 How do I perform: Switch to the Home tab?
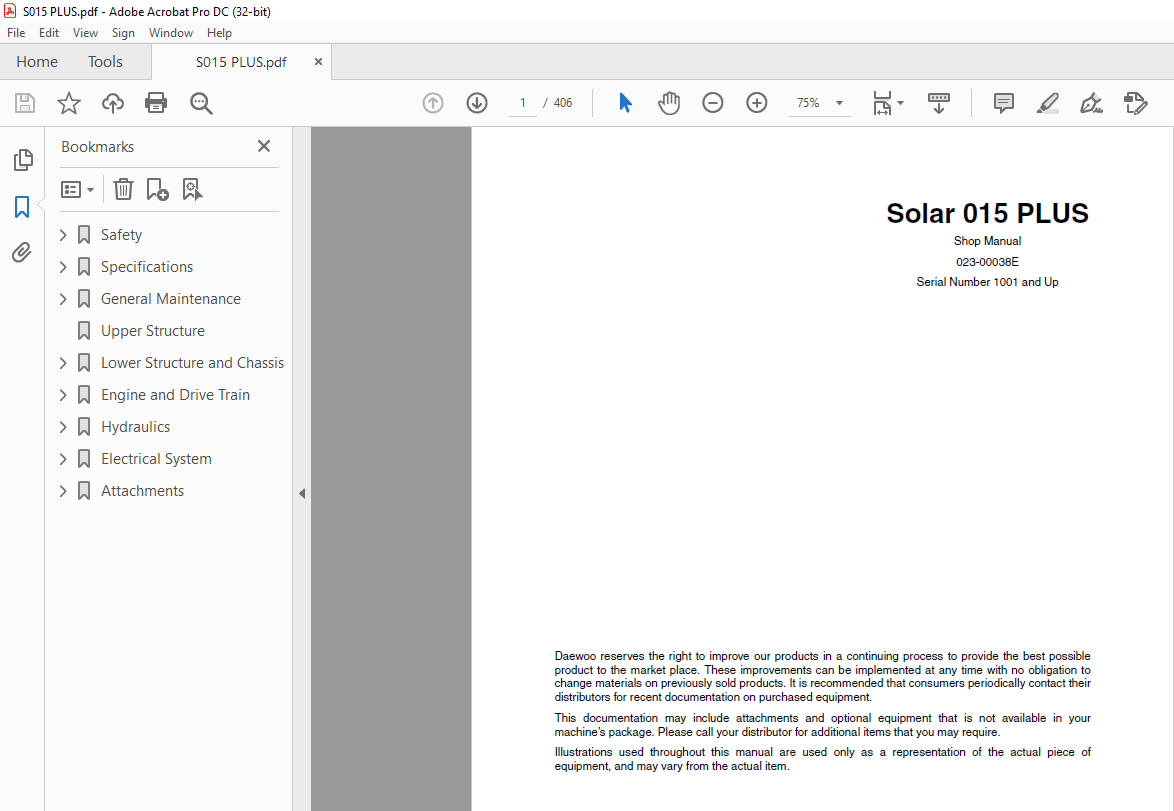(37, 61)
